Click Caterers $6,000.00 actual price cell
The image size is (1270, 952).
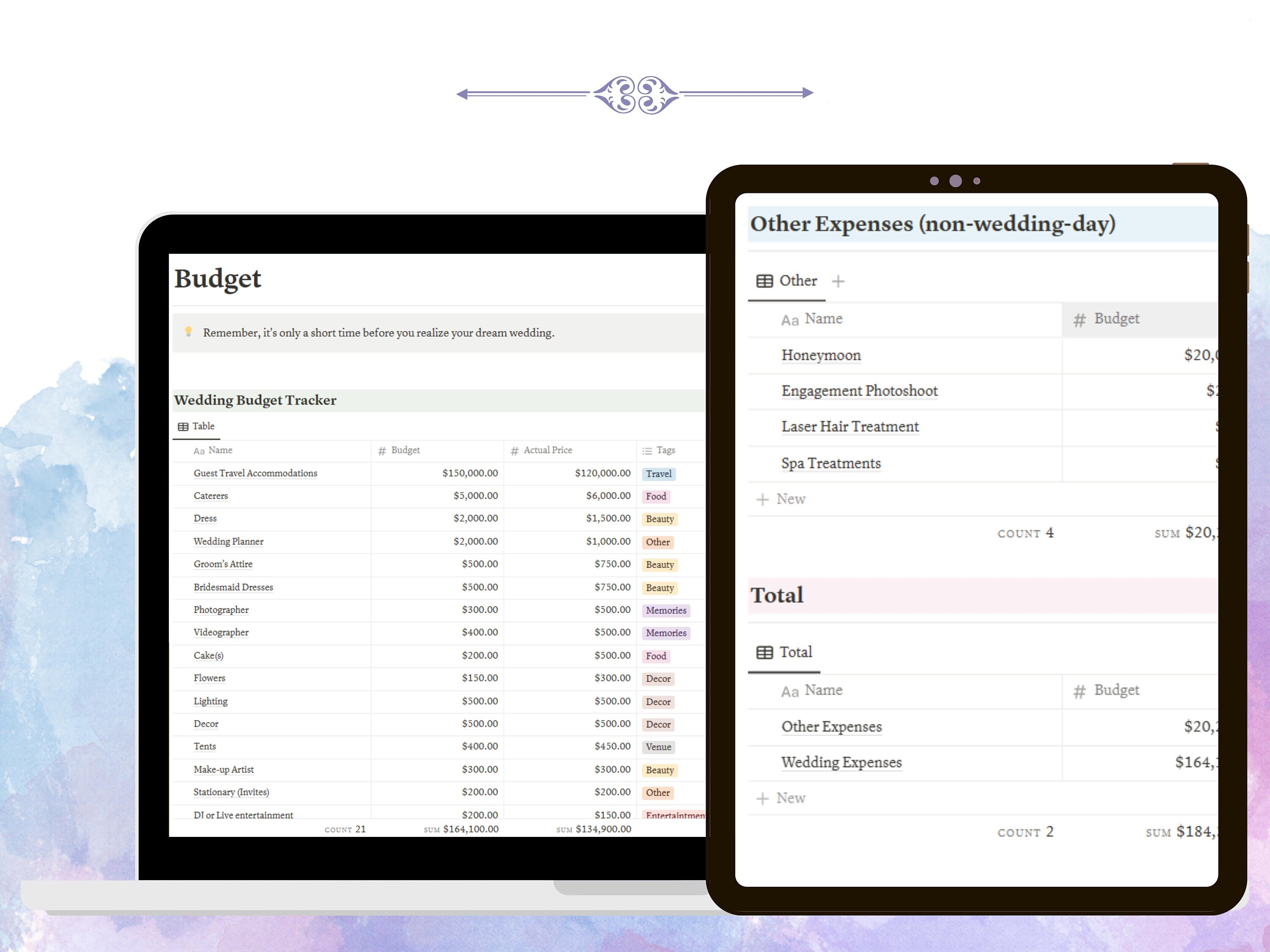pos(569,496)
